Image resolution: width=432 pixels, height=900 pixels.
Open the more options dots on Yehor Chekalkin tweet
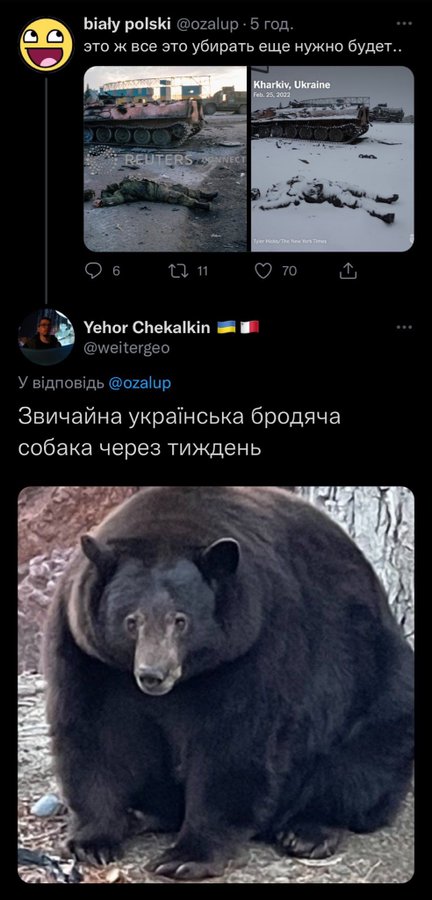[404, 327]
